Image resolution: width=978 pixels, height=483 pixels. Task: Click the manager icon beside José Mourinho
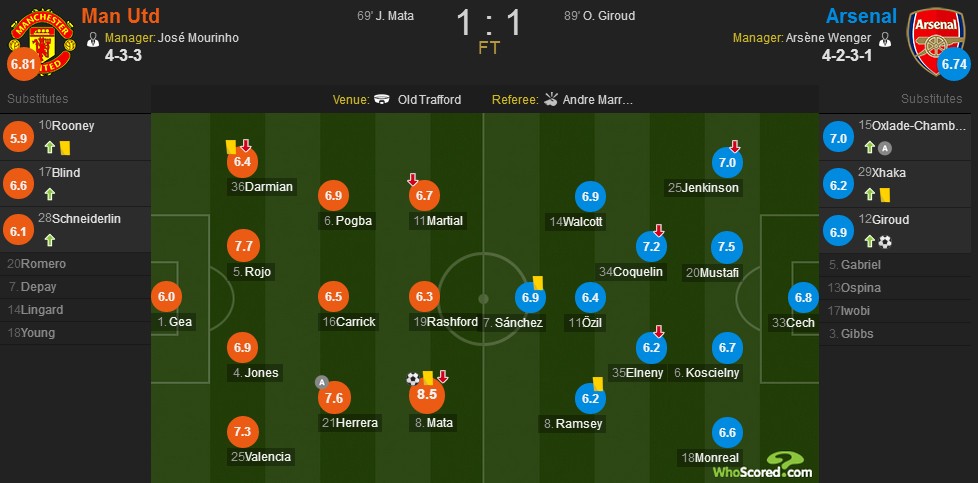click(x=93, y=39)
